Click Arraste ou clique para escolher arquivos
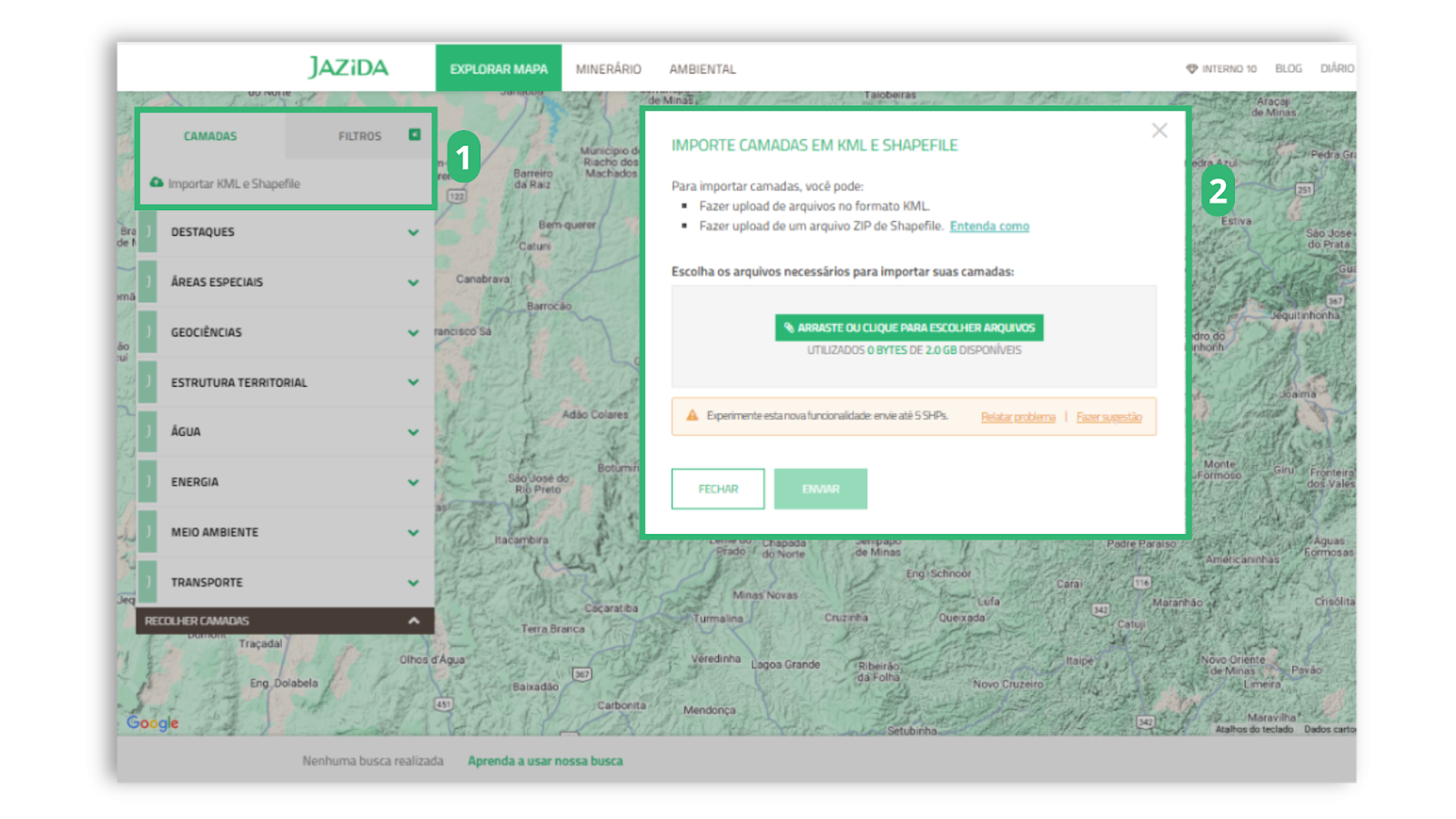This screenshot has width=1456, height=819. point(909,328)
